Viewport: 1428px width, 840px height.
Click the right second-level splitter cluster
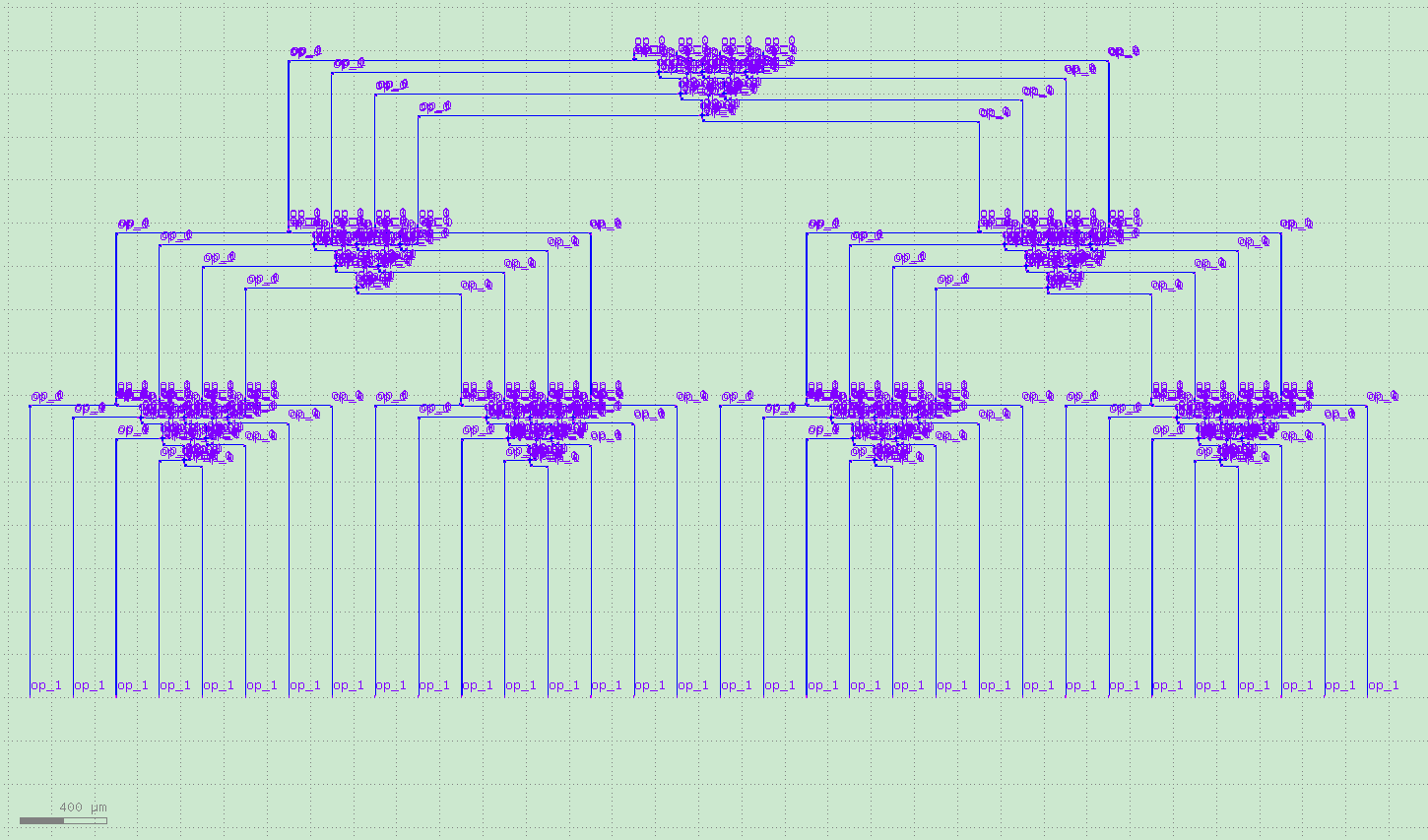pyautogui.click(x=1061, y=251)
